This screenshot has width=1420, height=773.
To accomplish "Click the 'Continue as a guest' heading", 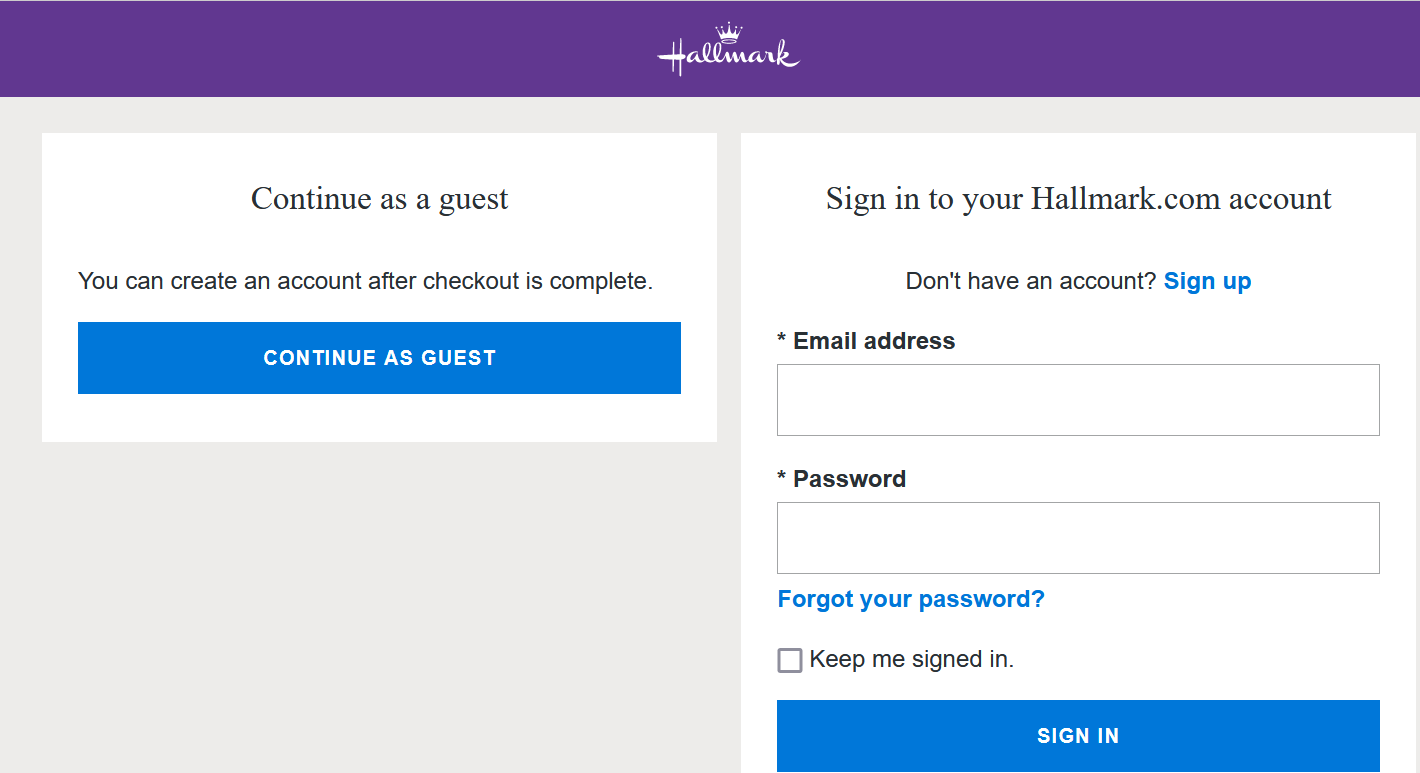I will point(379,199).
